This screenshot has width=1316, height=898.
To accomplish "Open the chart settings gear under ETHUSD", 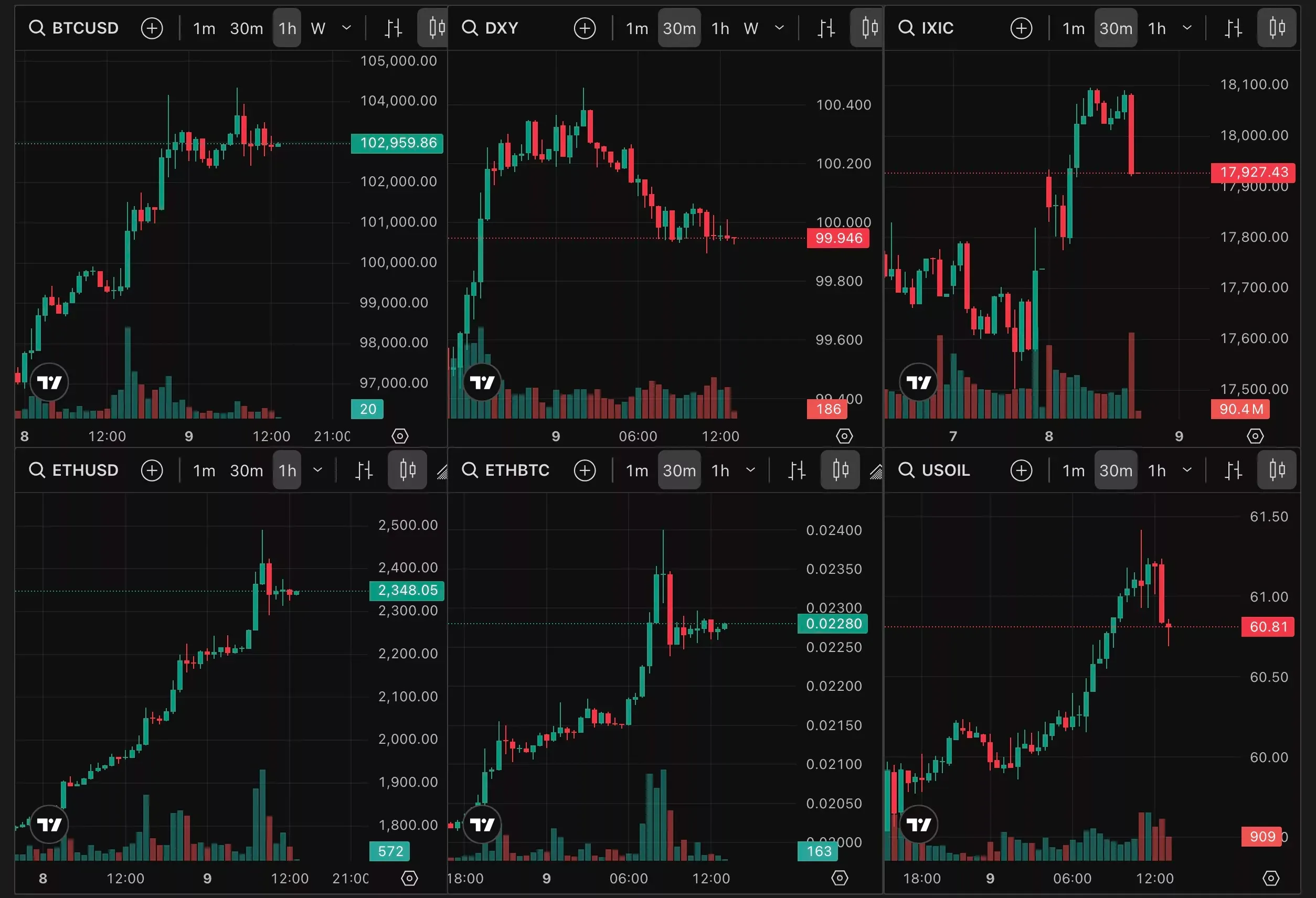I will pyautogui.click(x=409, y=878).
